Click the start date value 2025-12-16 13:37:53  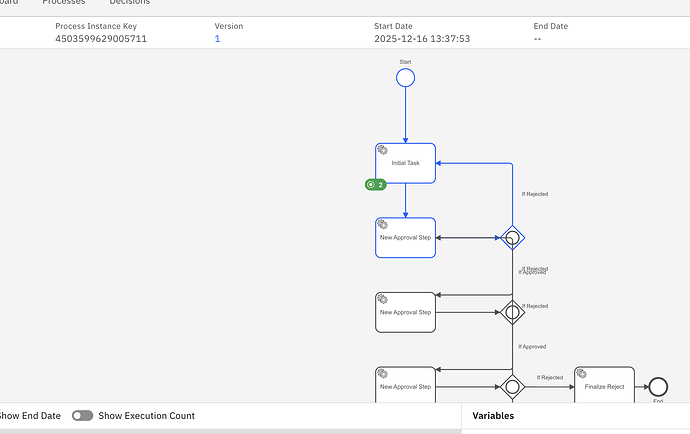coord(422,39)
